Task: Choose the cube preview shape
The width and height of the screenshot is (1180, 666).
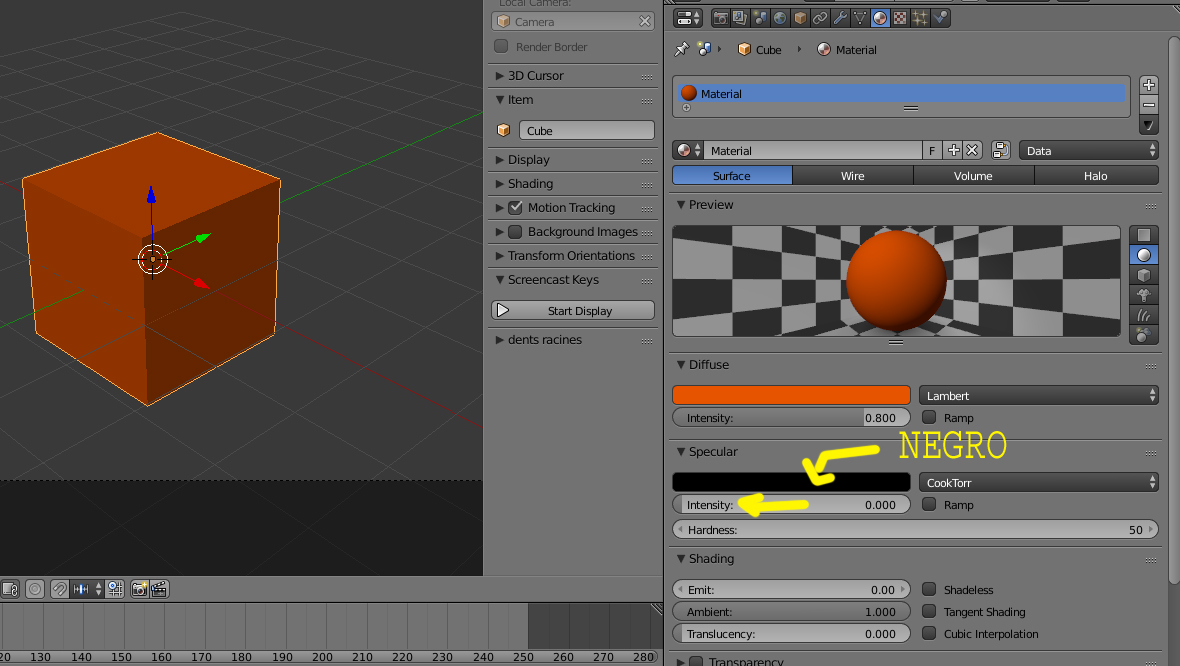Action: point(1143,275)
